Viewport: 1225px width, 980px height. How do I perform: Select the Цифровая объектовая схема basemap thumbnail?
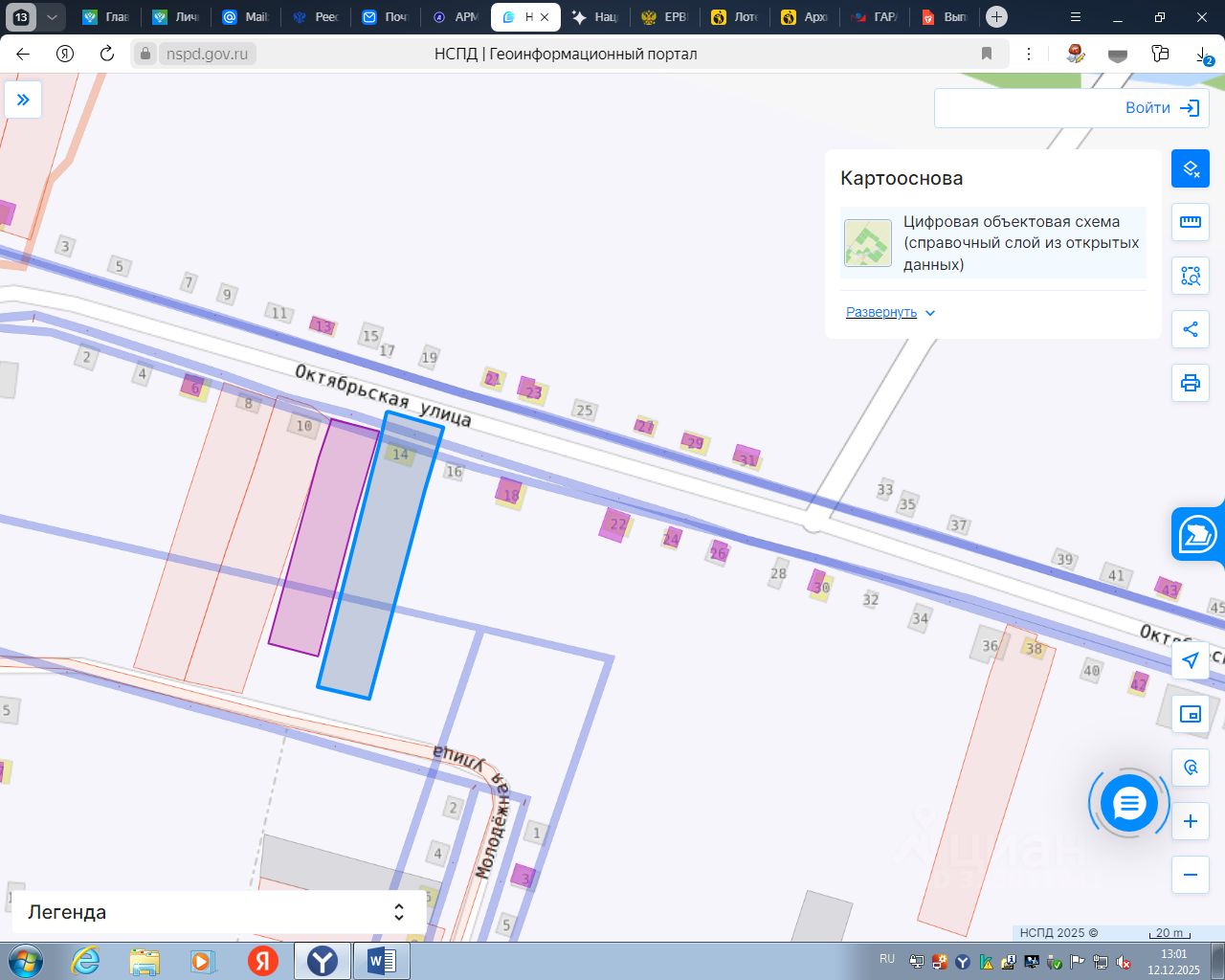(868, 243)
